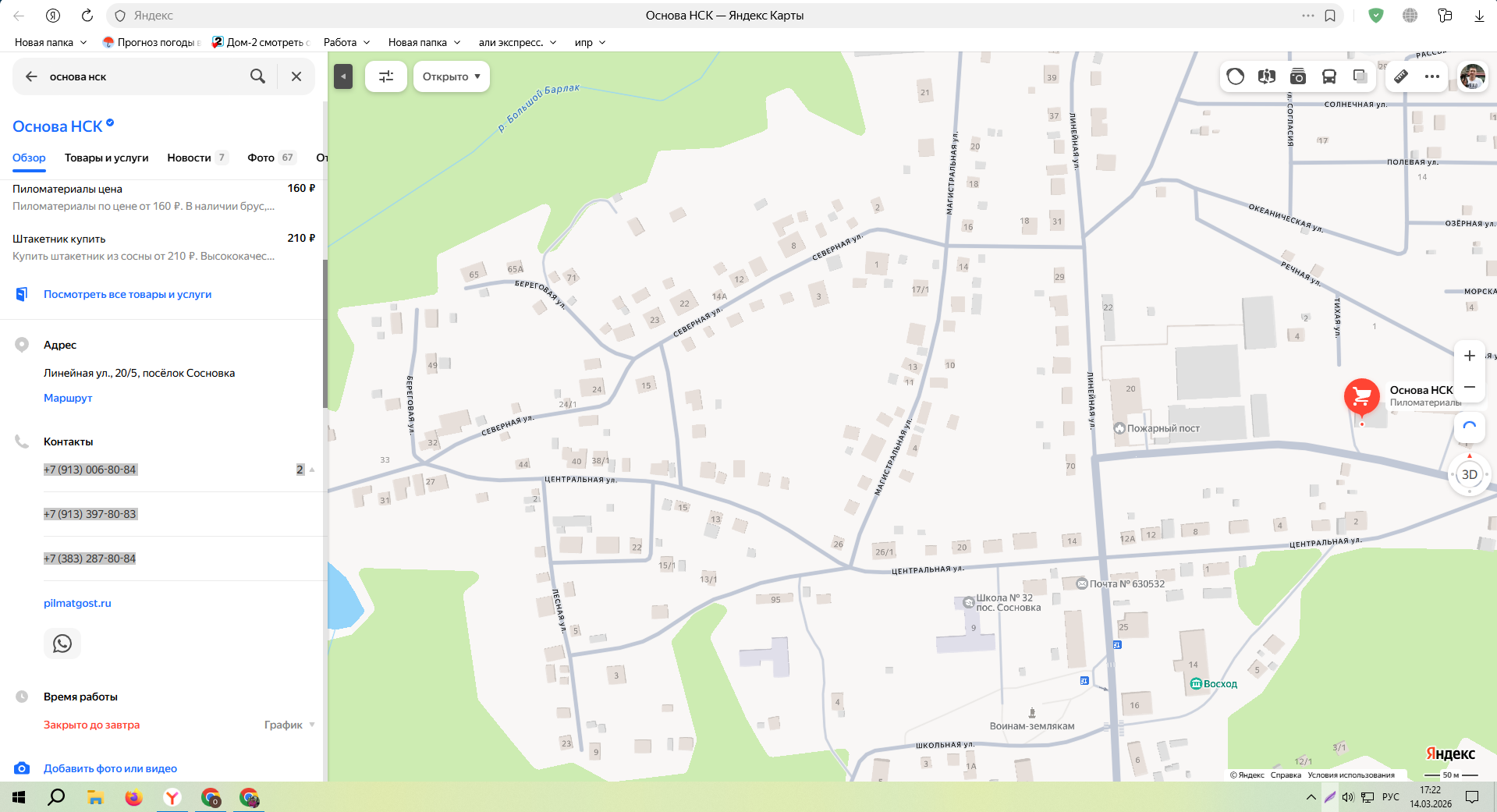Open the green shield protection icon
Screen dimensions: 1497x812
tap(1376, 16)
